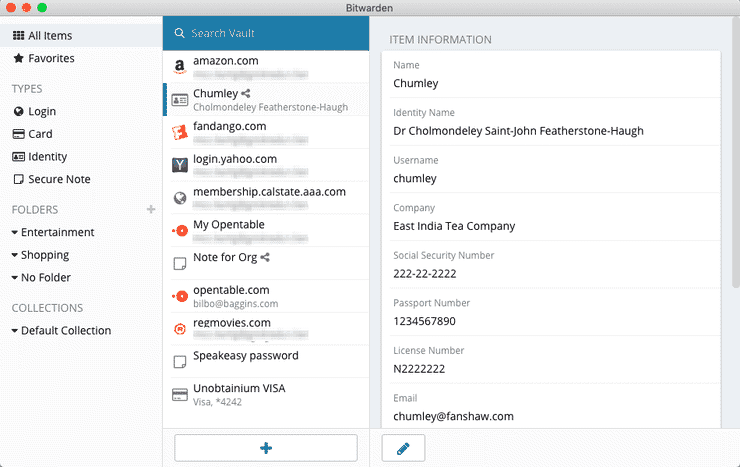The height and width of the screenshot is (467, 740).
Task: Click the email chumley@fanshaw.com
Action: [x=454, y=417]
